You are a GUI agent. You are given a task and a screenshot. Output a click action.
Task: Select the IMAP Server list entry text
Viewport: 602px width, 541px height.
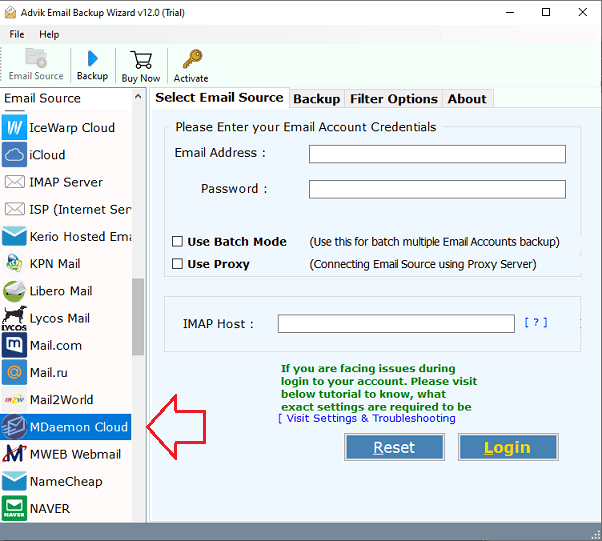coord(66,182)
